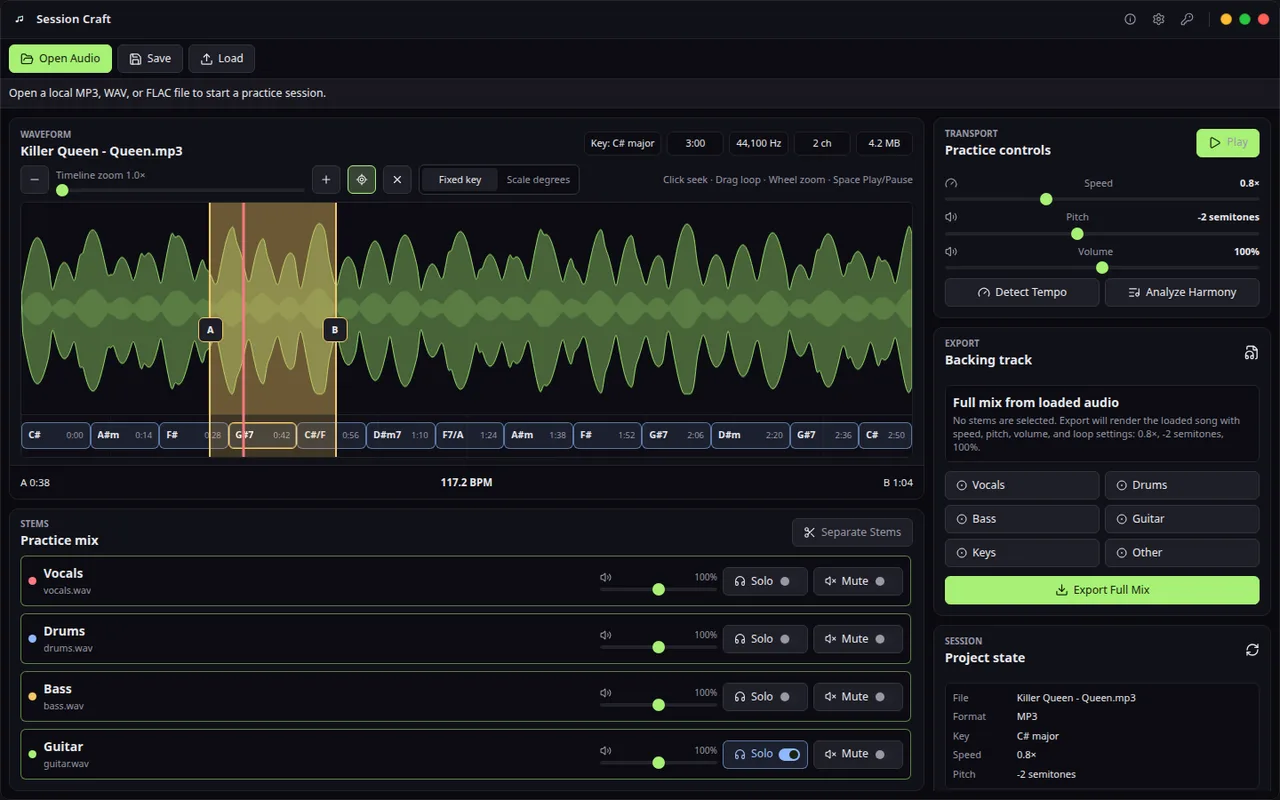The width and height of the screenshot is (1280, 800).
Task: Click the speaker icon next to Vocals volume
Action: click(x=605, y=577)
